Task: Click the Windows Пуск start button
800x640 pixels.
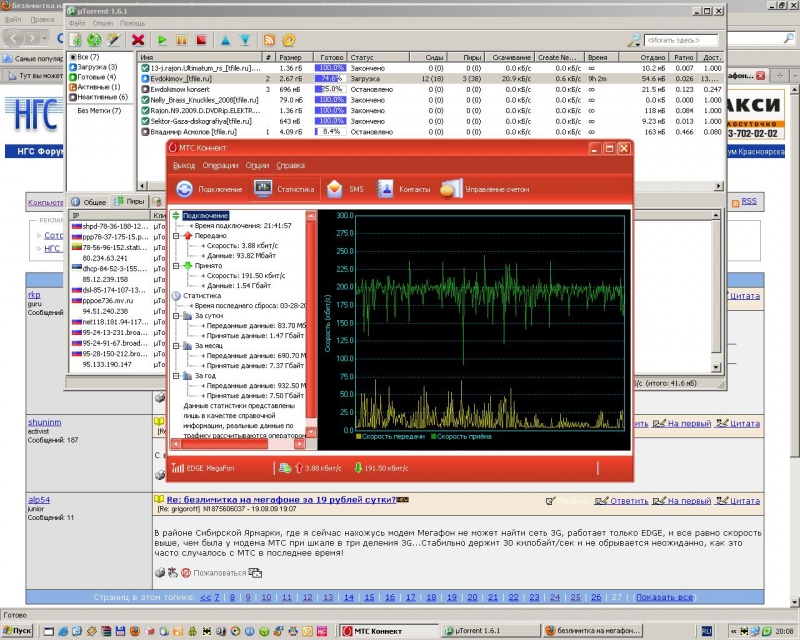Action: pos(17,631)
